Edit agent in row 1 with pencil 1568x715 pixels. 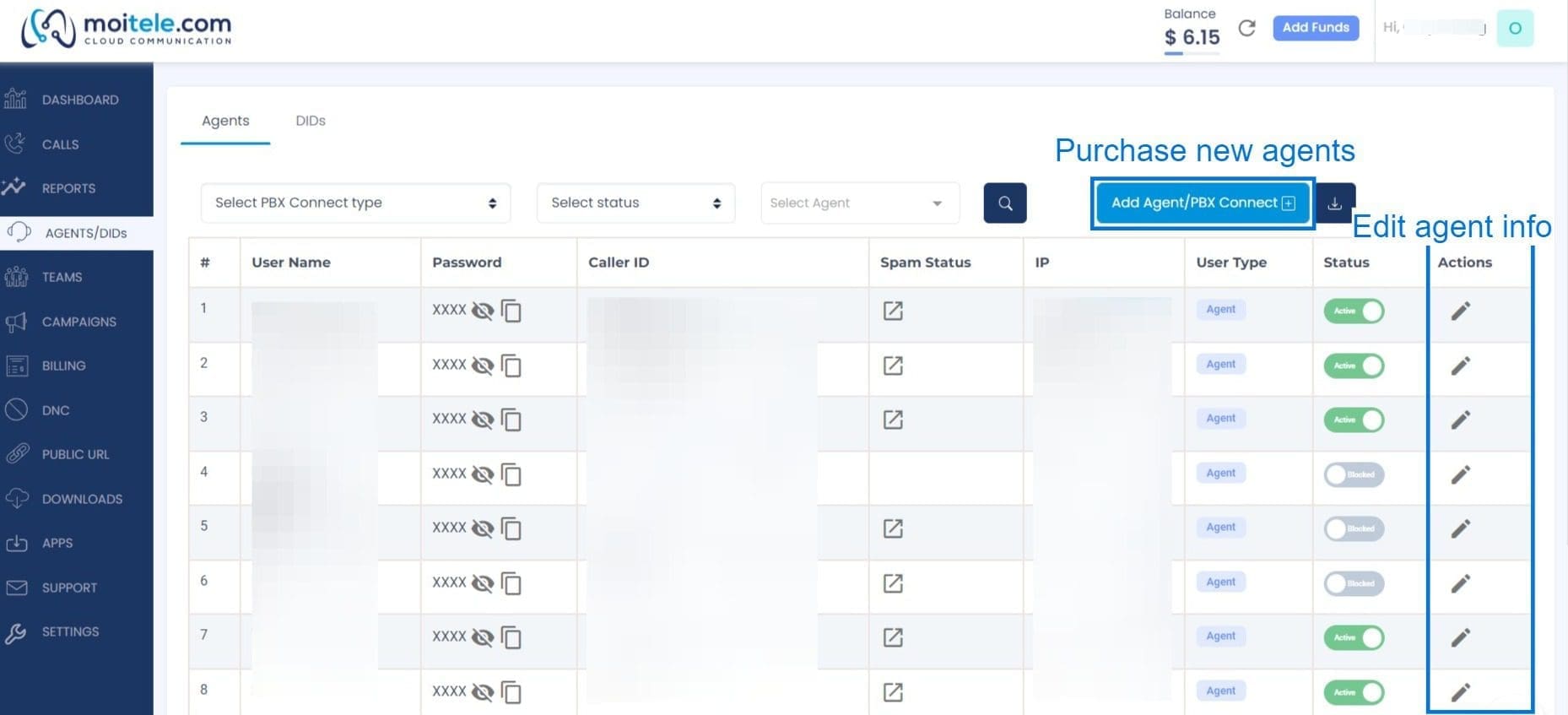pos(1461,311)
